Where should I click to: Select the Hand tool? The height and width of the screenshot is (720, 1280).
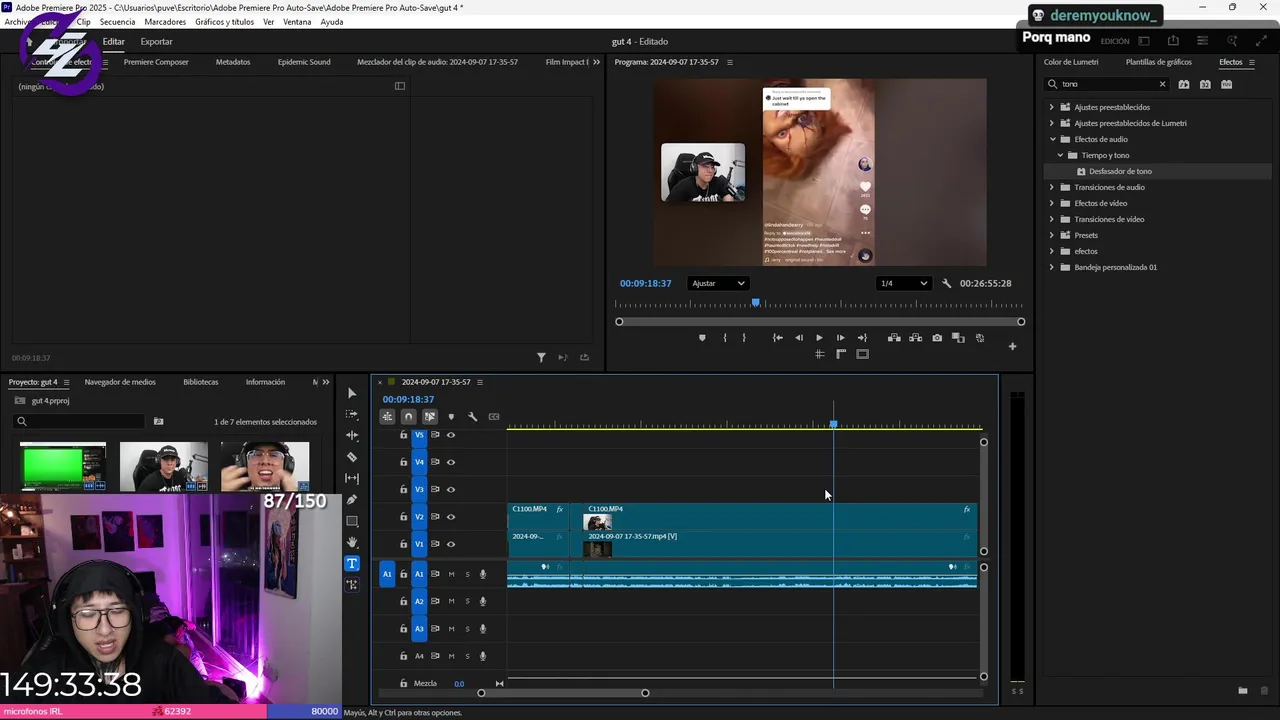[x=351, y=542]
